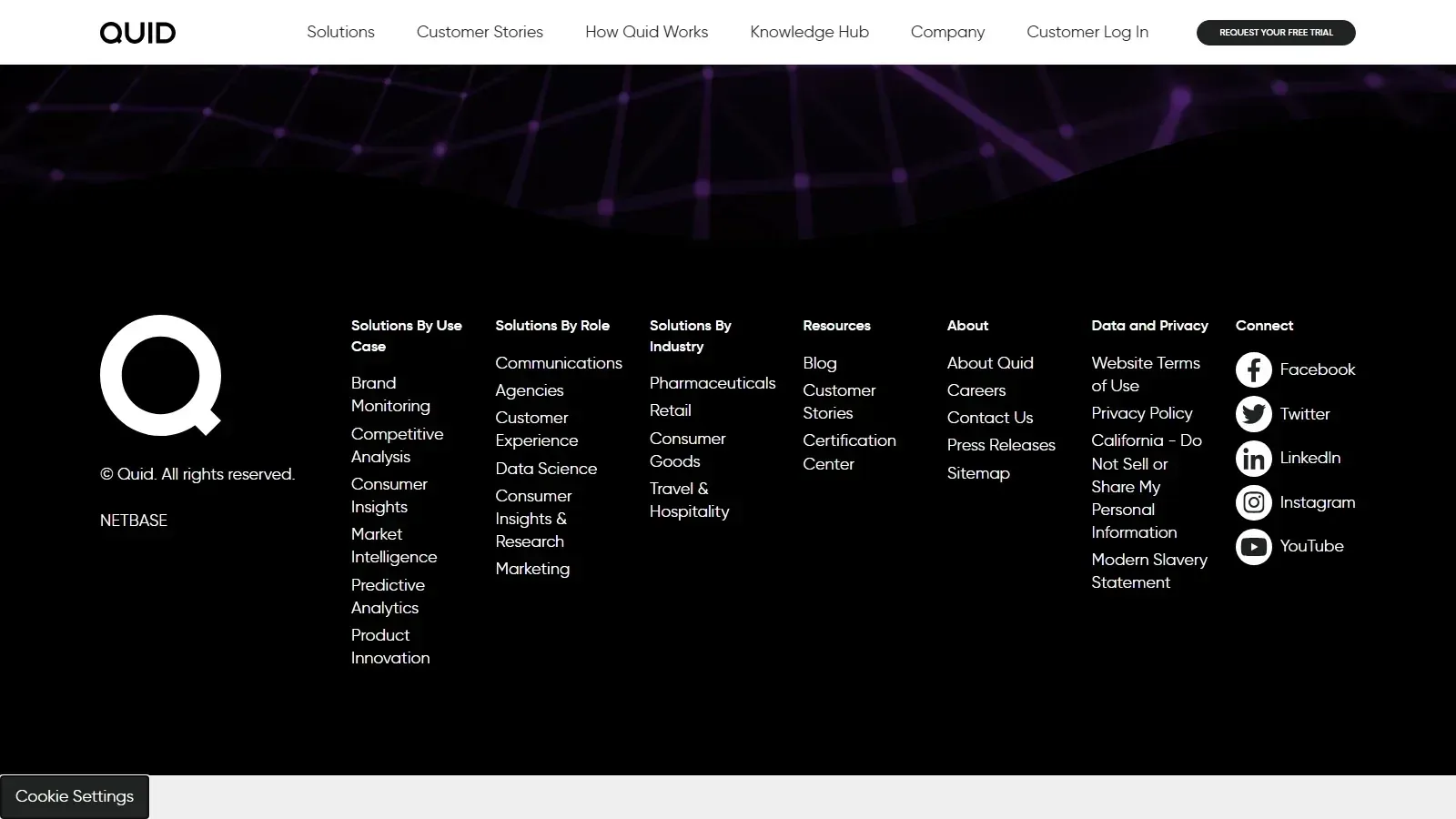
Task: Open footer Customer Stories link
Action: (839, 401)
